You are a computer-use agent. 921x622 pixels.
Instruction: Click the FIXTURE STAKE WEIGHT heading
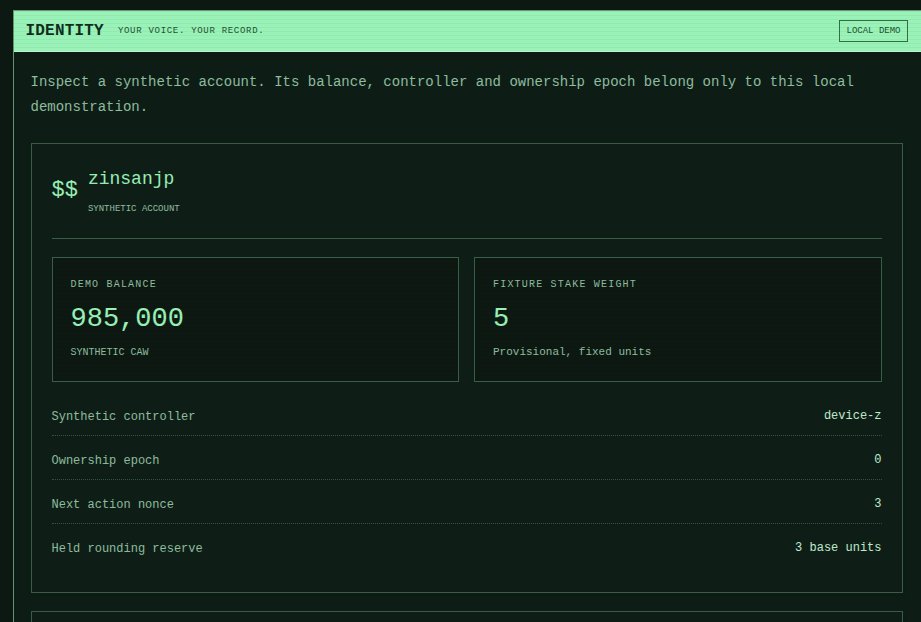(x=564, y=284)
